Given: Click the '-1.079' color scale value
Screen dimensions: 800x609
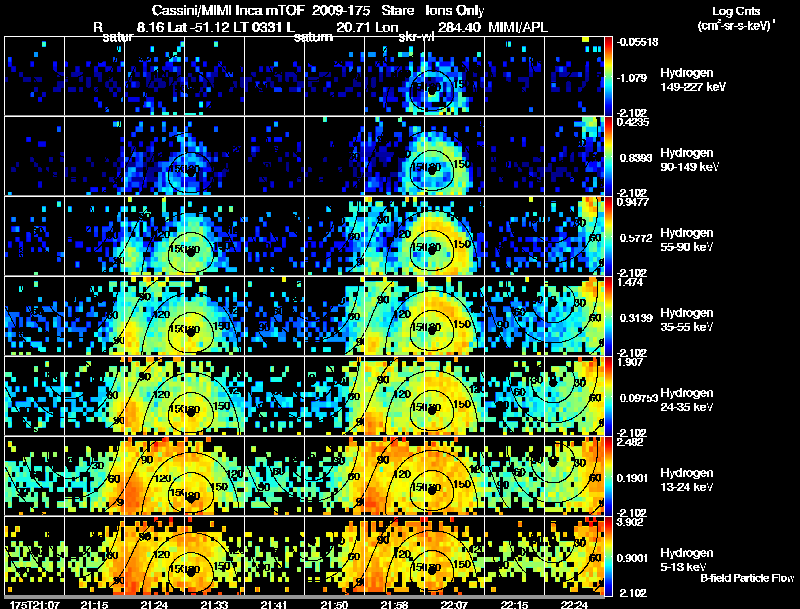Looking at the screenshot, I should click(x=633, y=78).
